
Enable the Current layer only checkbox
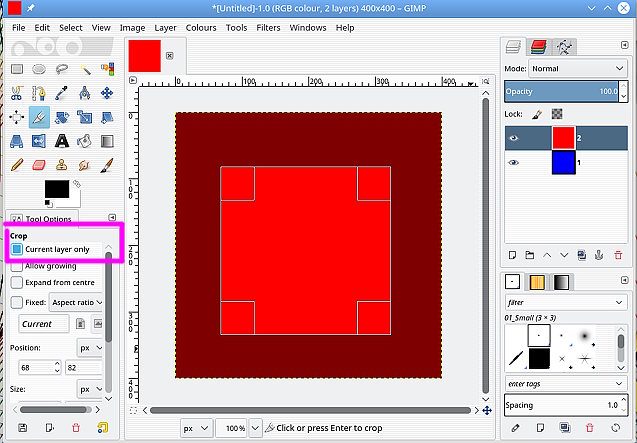pyautogui.click(x=17, y=249)
